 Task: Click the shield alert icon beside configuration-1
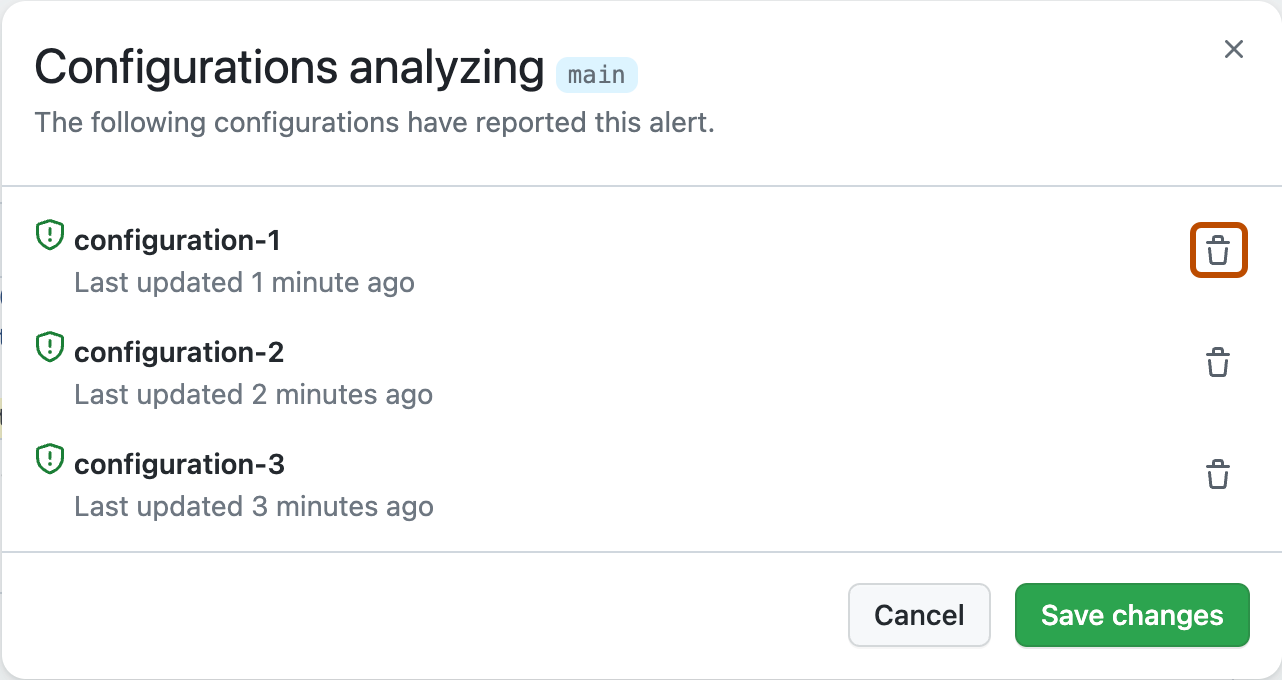pos(51,234)
